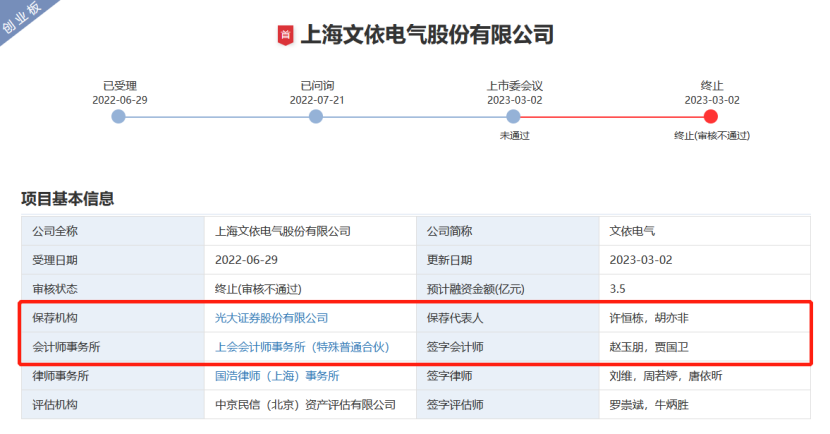Click the 许恒栋，胡亦非 value cell
The height and width of the screenshot is (434, 830).
pos(705,318)
